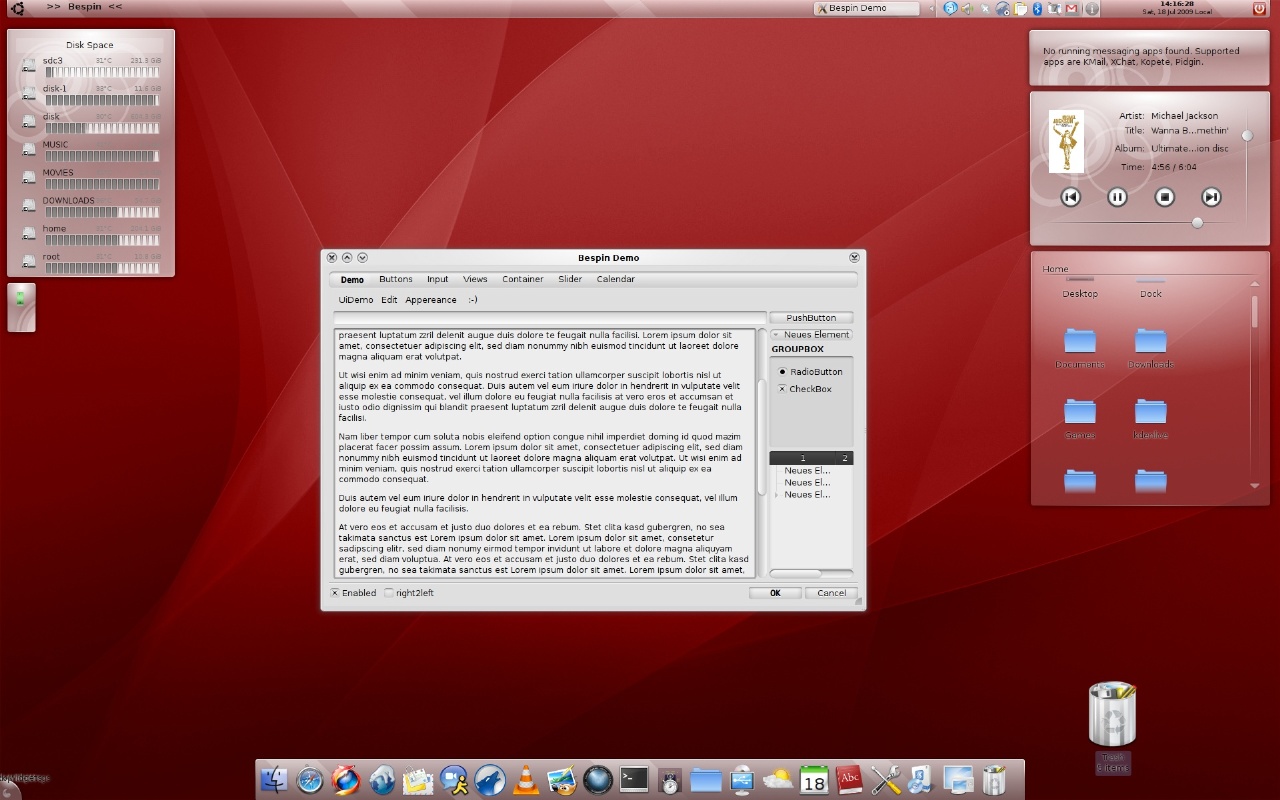The height and width of the screenshot is (800, 1280).
Task: Pause the Michael Jackson track
Action: [x=1117, y=197]
